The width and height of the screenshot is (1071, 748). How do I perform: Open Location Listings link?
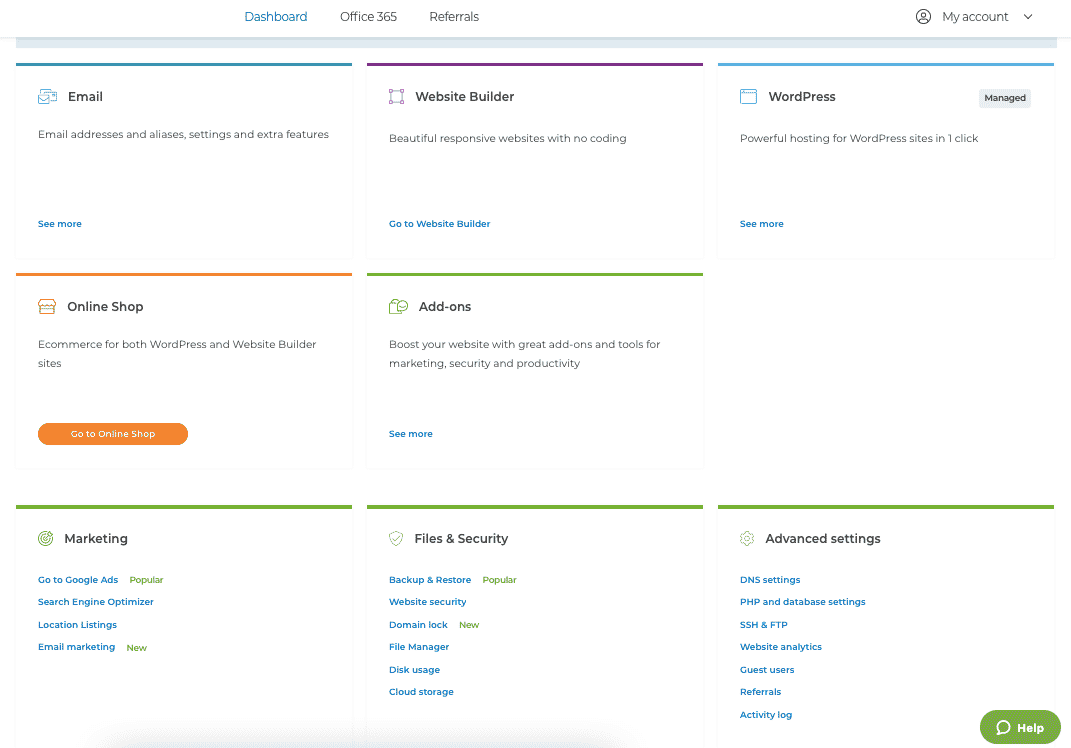point(77,625)
